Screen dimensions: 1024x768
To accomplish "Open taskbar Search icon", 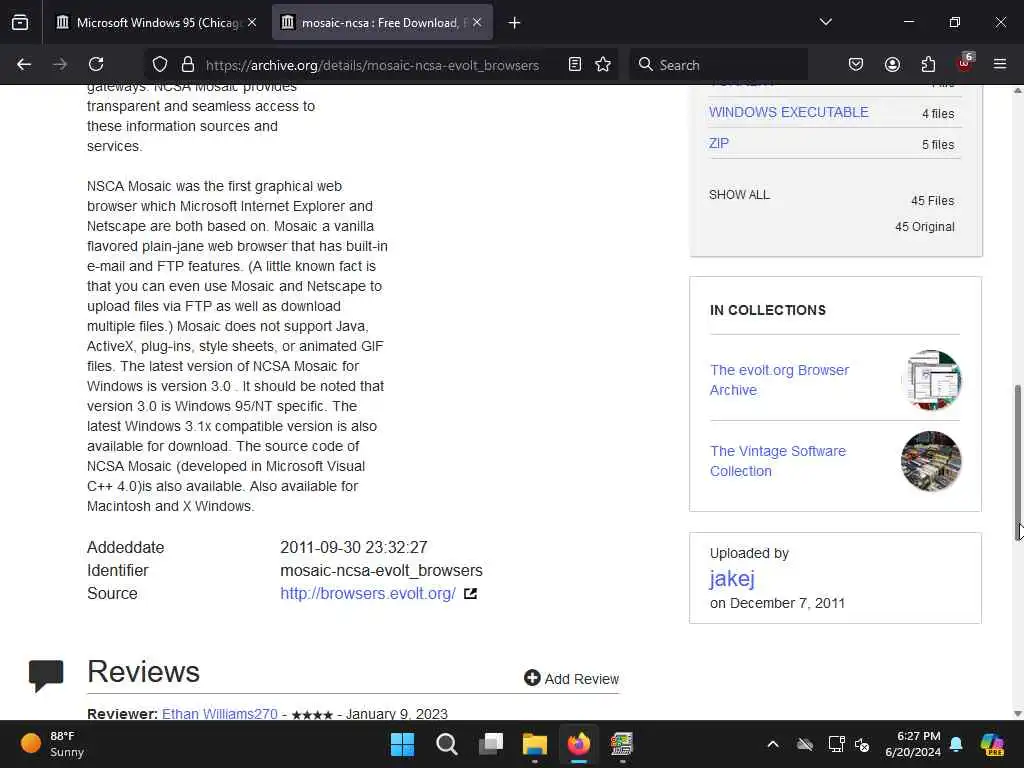I will click(x=447, y=744).
